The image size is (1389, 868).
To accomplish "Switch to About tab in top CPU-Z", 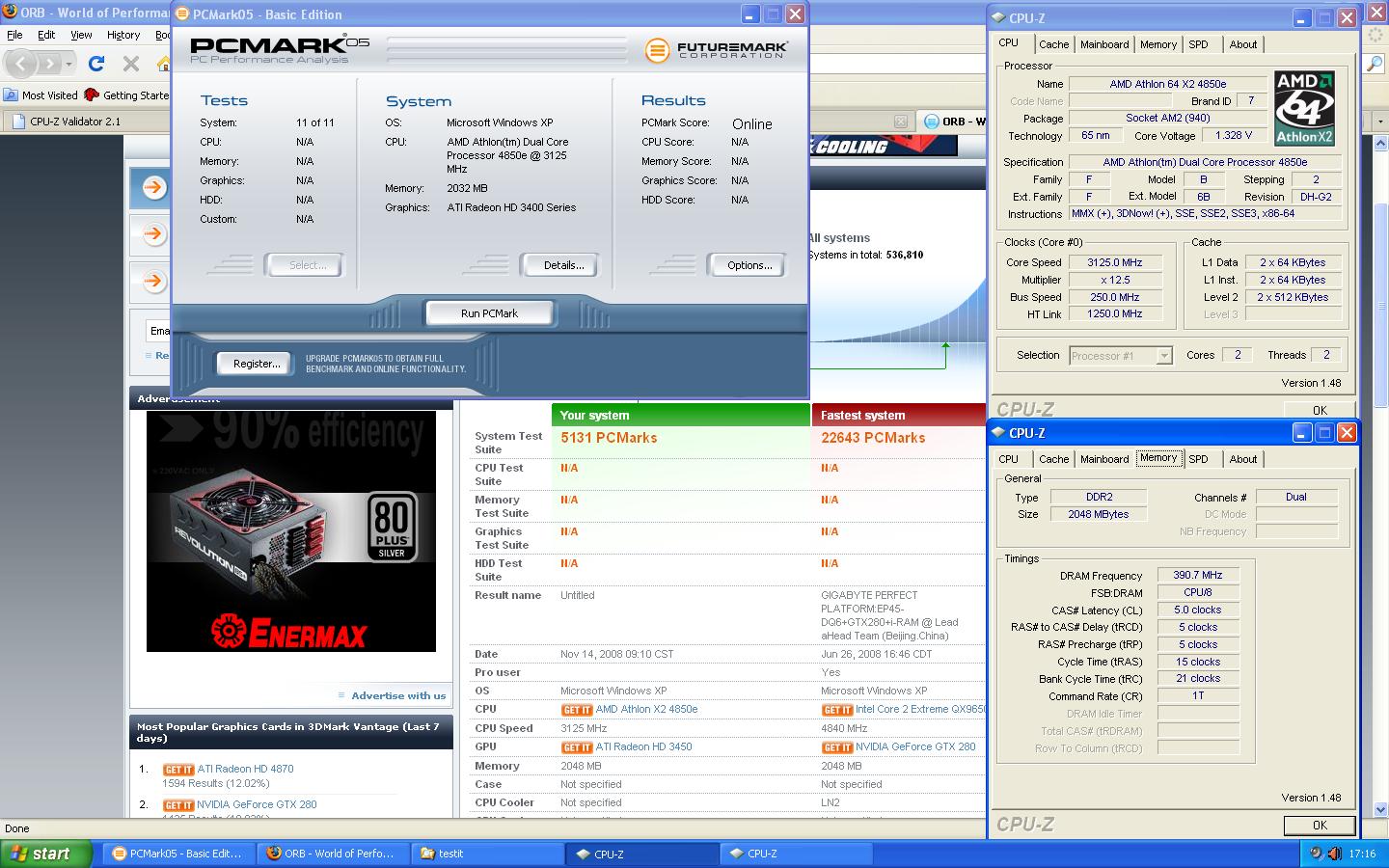I will tap(1243, 44).
